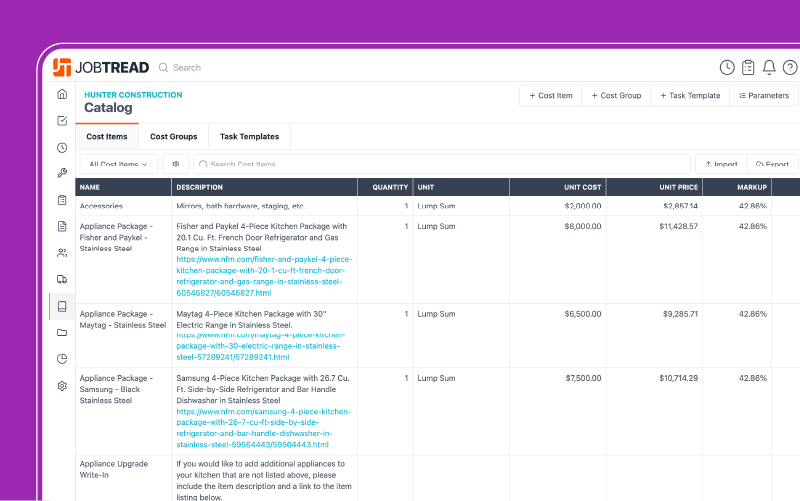Open the help question mark icon
800x501 pixels.
(x=790, y=67)
